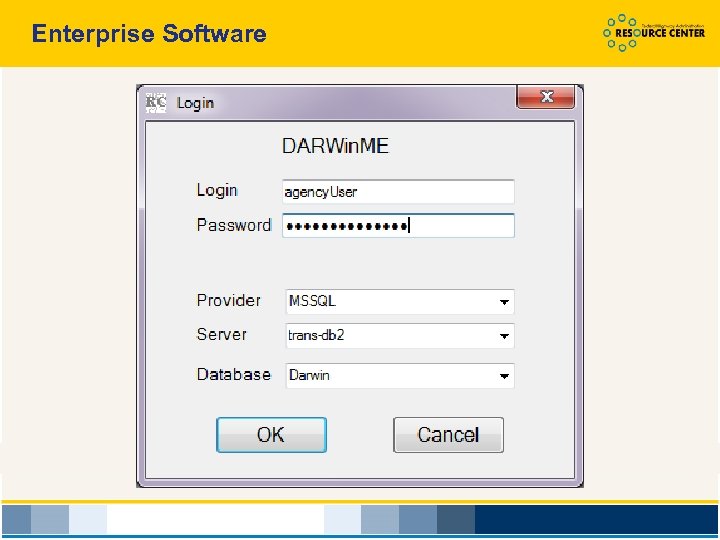
Task: Open the Database dropdown showing Darwin
Action: pos(400,376)
